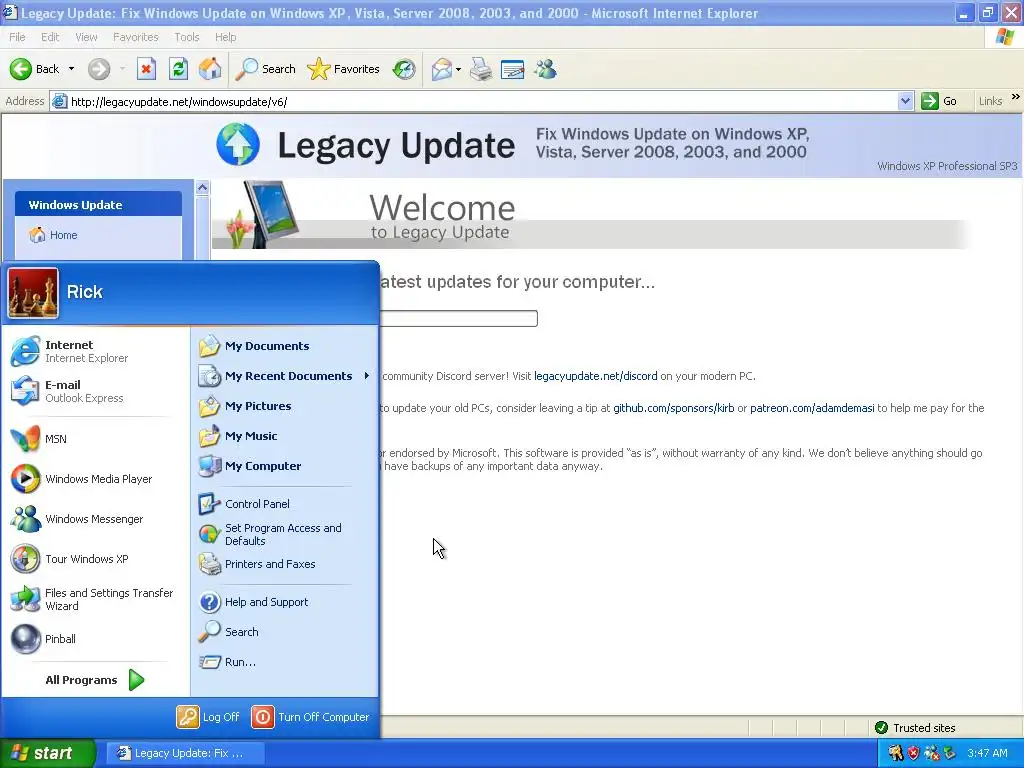Go to the Home page via house icon

pos(210,69)
